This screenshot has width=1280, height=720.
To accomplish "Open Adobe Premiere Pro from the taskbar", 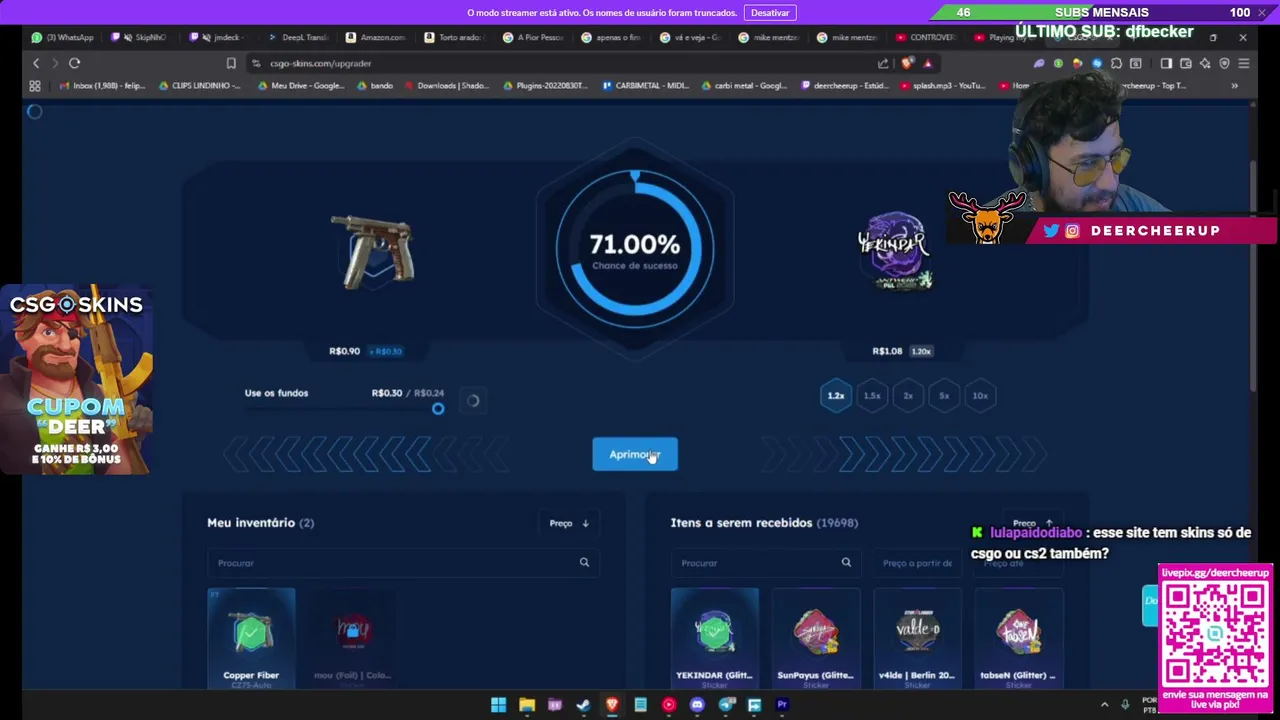I will click(782, 705).
